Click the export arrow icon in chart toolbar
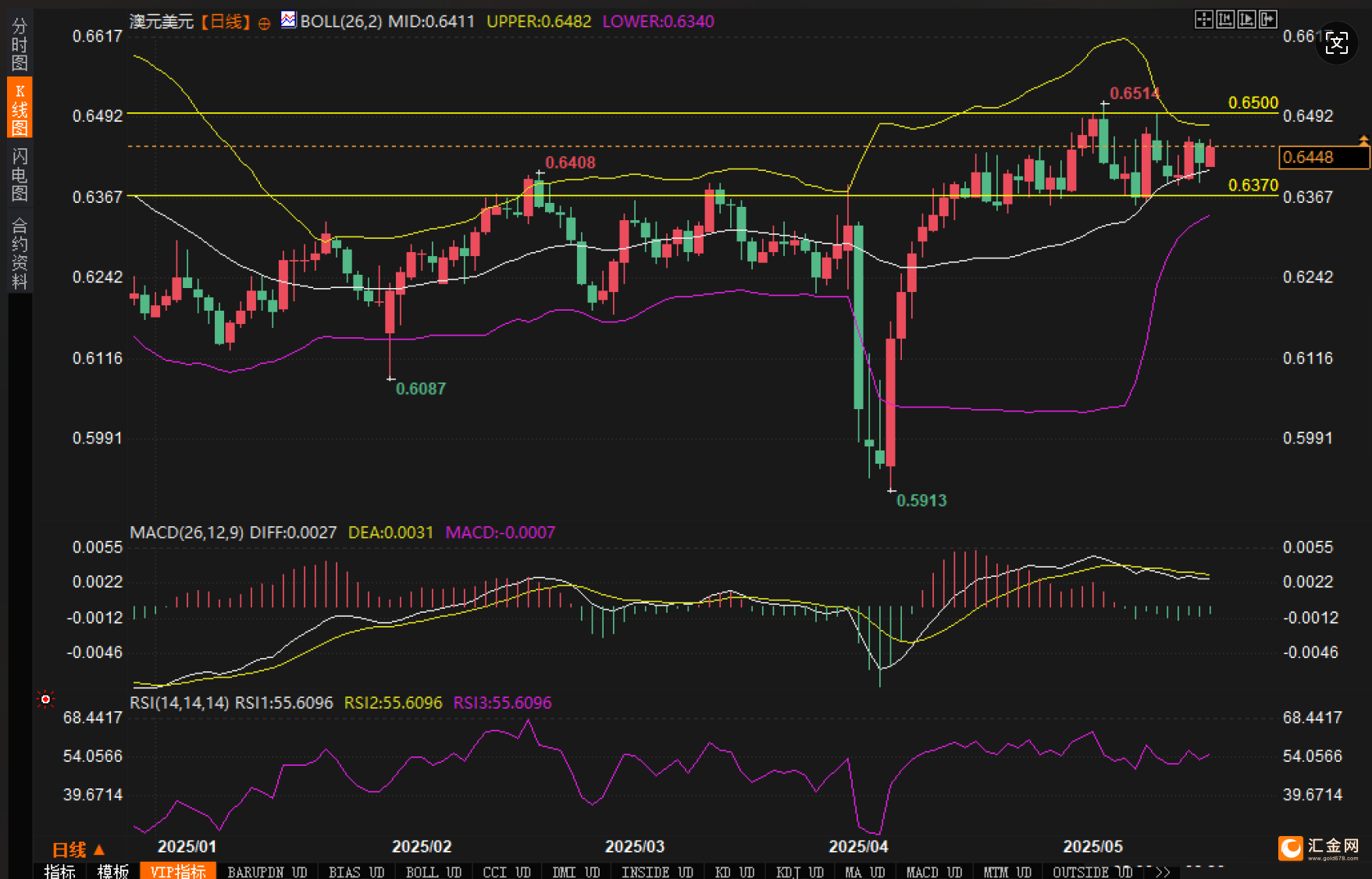The image size is (1372, 879). [x=1267, y=20]
